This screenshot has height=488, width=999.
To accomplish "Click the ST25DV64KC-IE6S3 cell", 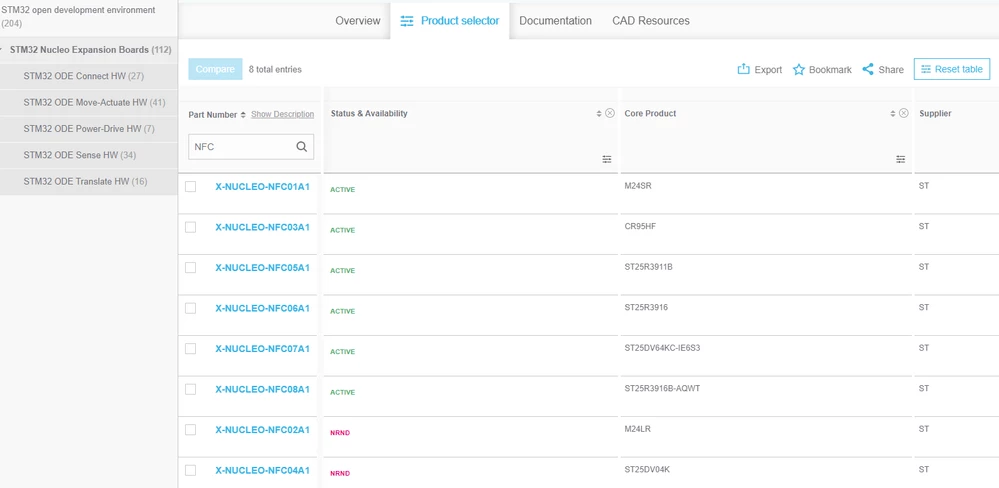I will tap(663, 348).
